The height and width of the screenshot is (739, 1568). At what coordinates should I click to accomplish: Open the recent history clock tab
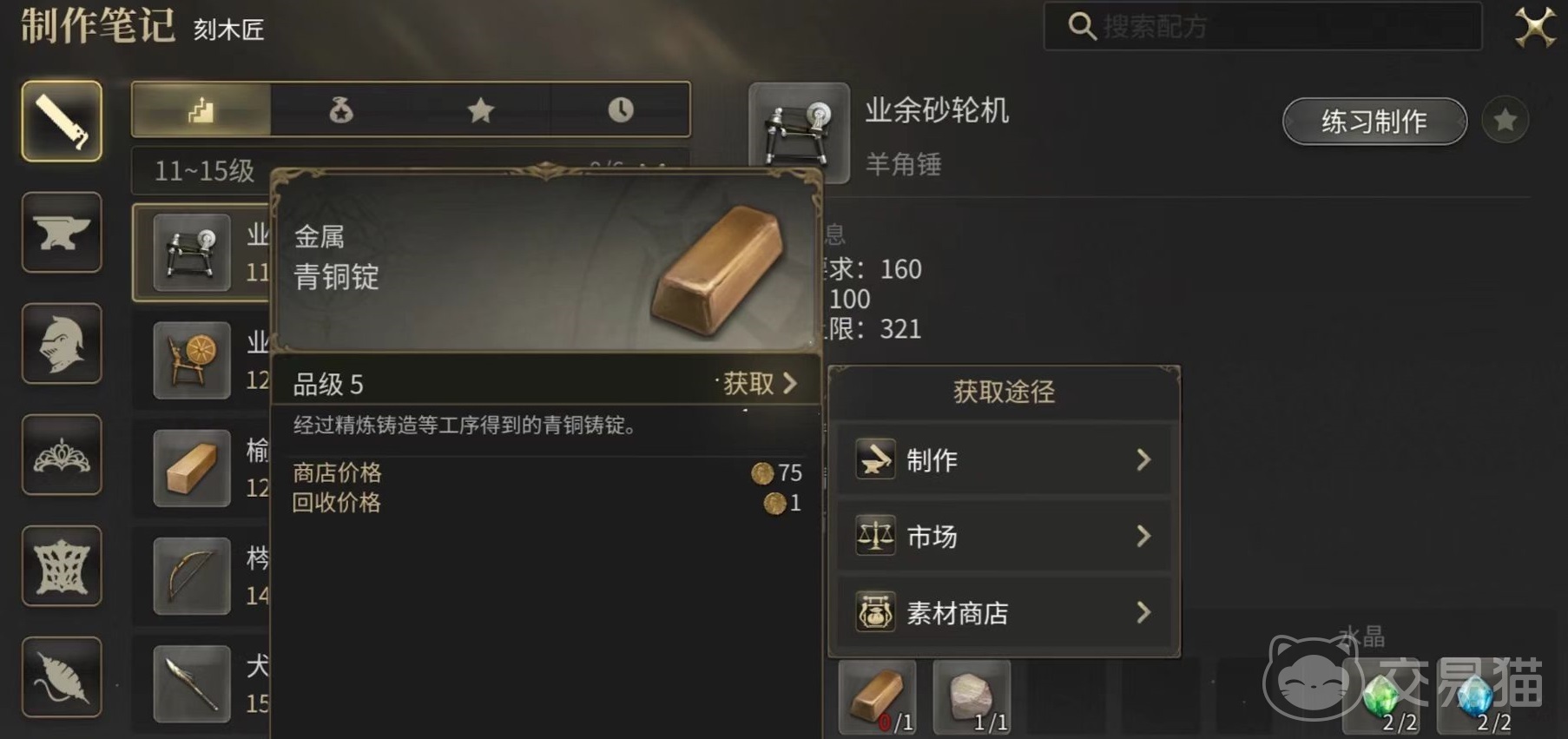click(620, 109)
